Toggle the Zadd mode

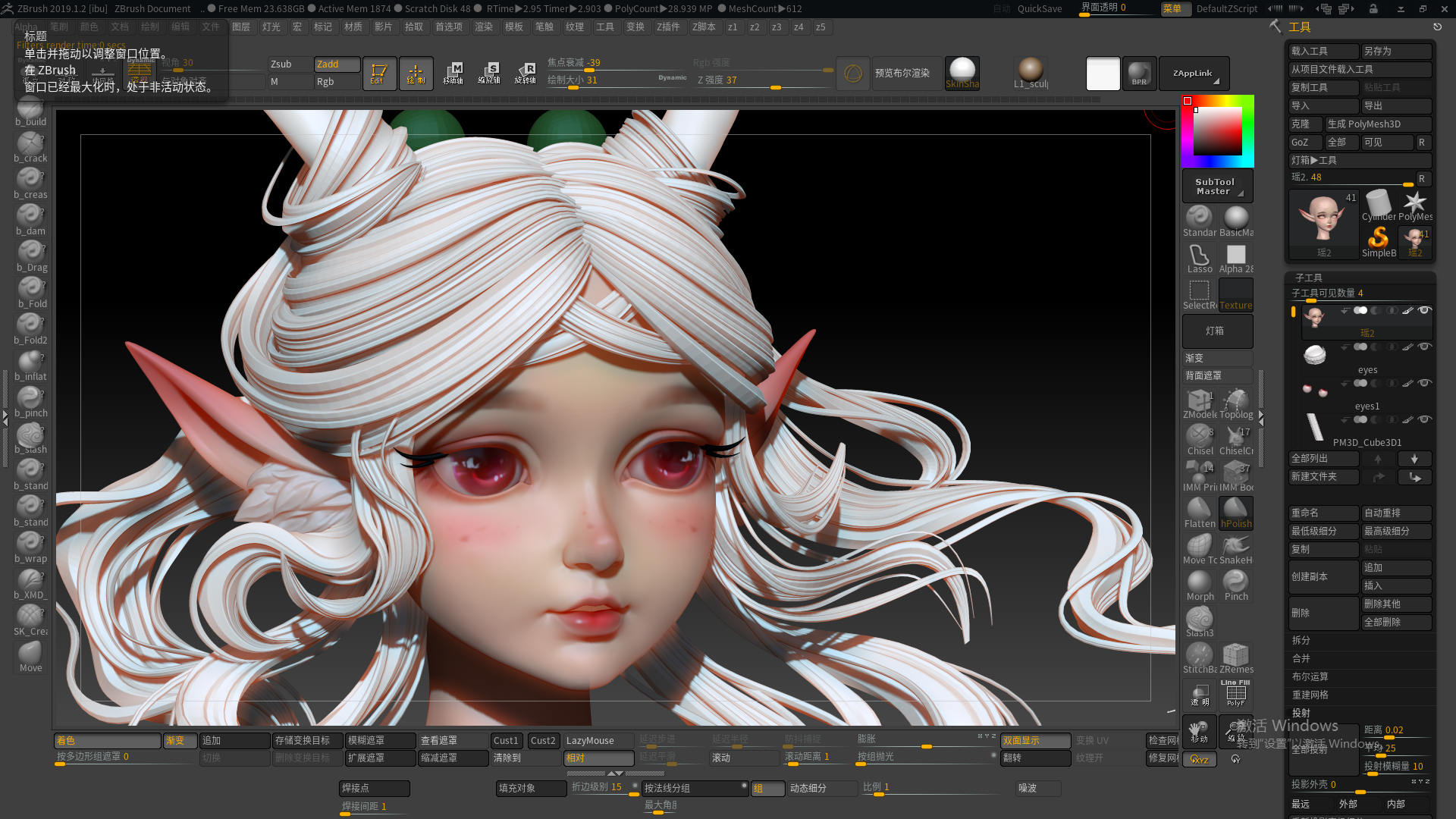click(337, 64)
